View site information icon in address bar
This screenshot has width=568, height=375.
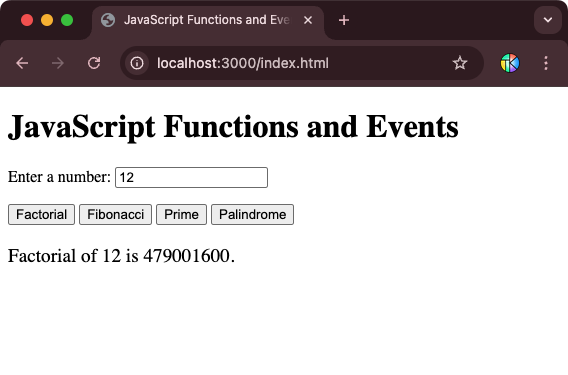137,63
